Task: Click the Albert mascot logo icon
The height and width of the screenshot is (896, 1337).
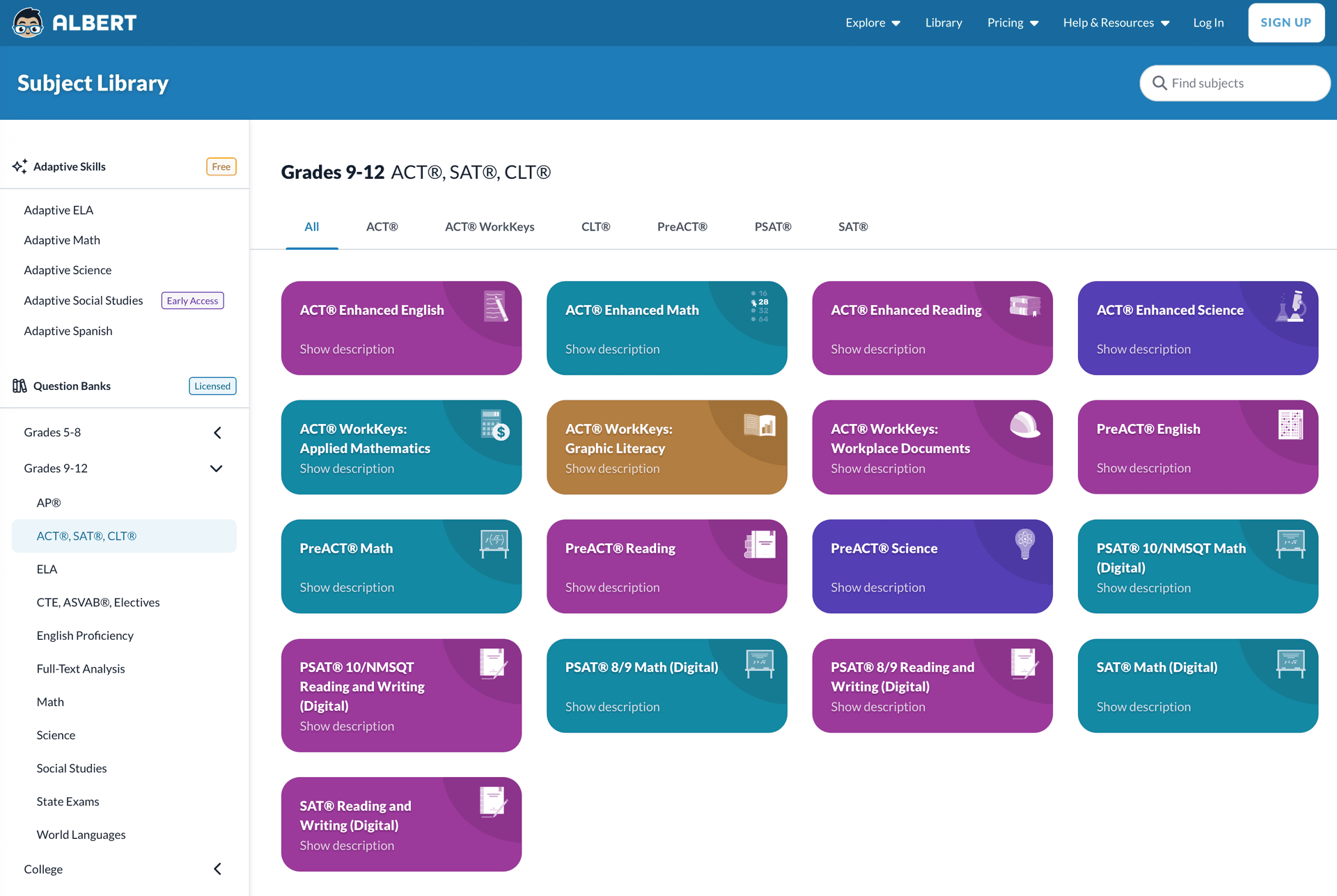Action: tap(28, 22)
